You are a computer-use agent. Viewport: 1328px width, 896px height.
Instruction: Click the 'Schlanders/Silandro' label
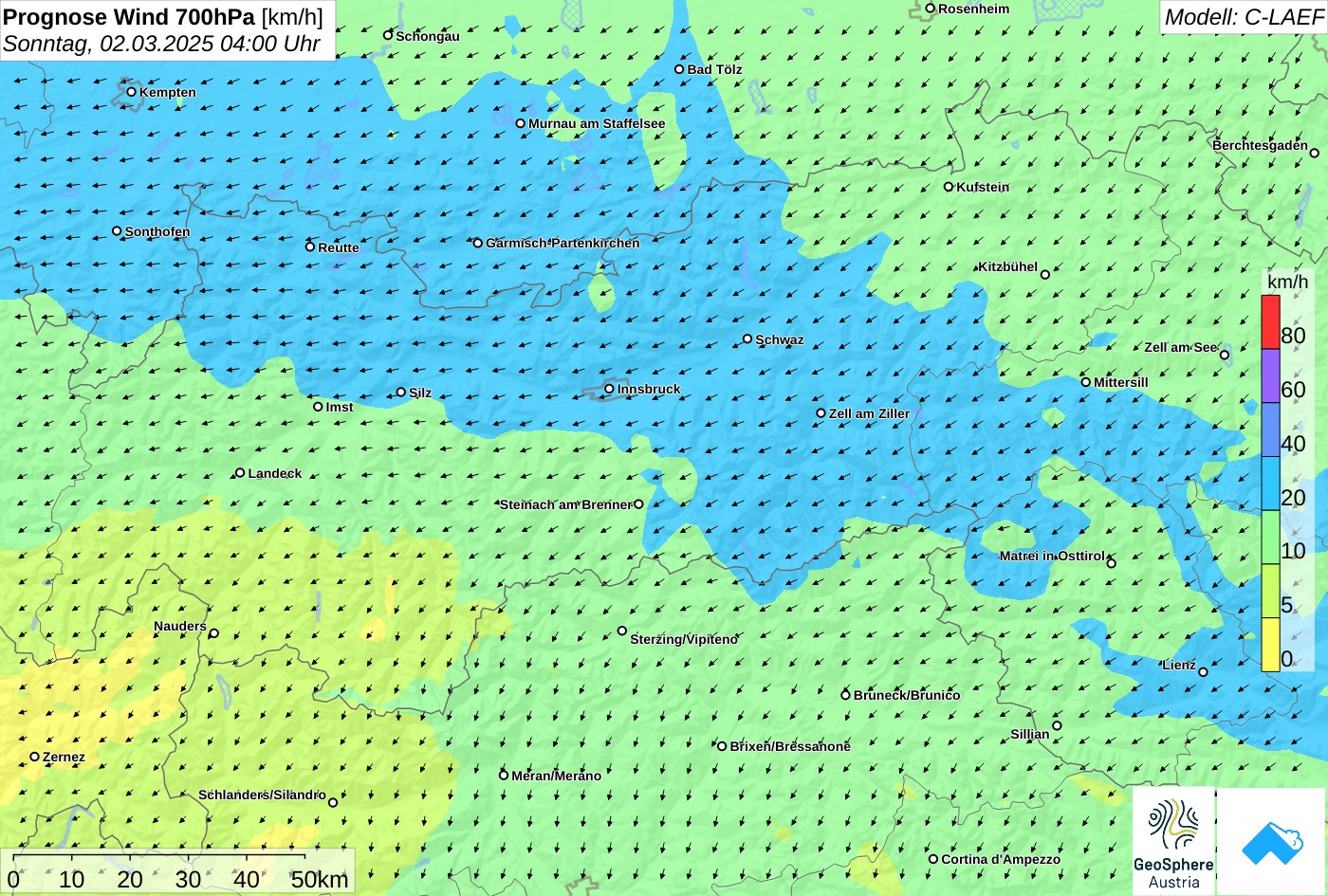point(263,795)
